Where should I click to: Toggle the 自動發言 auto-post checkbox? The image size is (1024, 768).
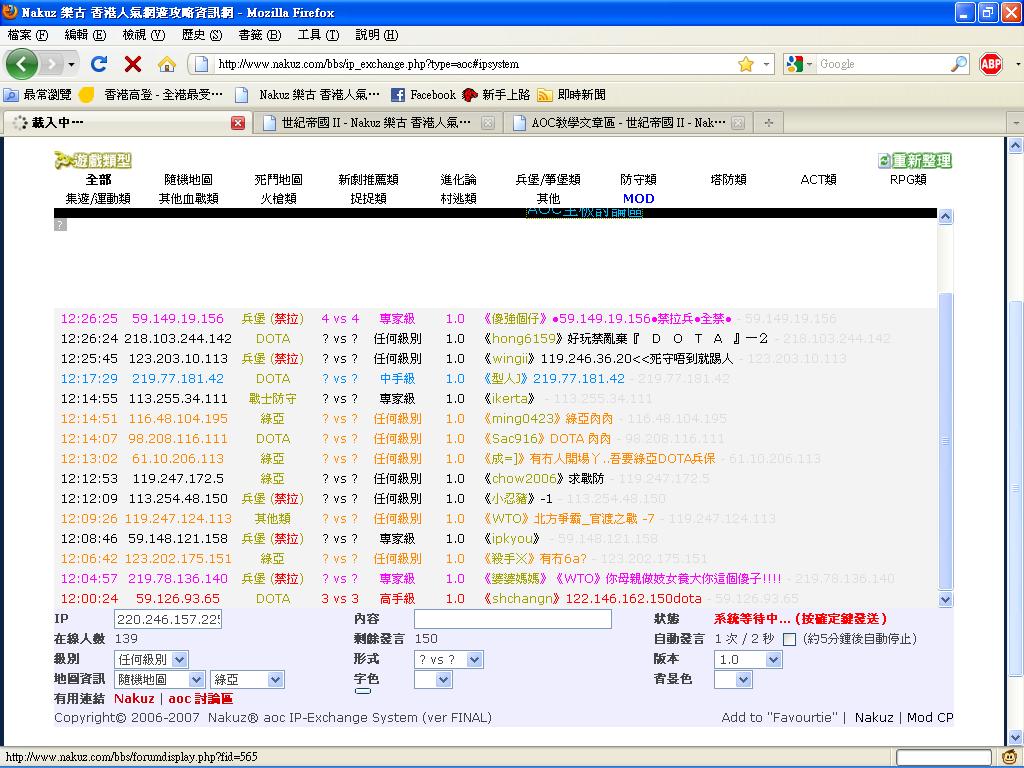pyautogui.click(x=790, y=639)
